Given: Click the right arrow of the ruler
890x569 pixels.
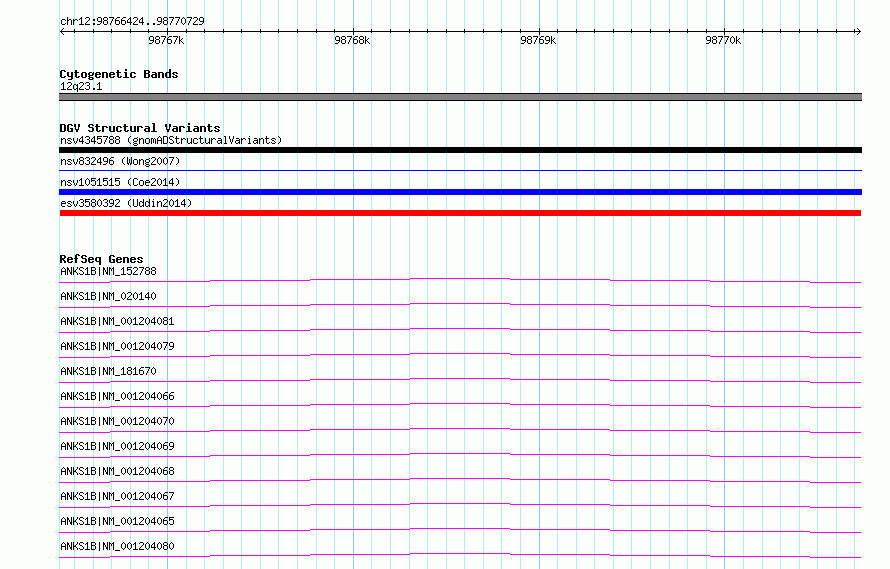Looking at the screenshot, I should pyautogui.click(x=858, y=31).
